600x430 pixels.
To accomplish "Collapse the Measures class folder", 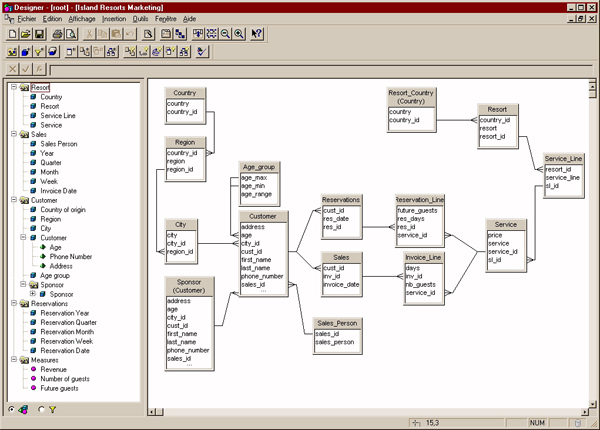I will pos(12,358).
